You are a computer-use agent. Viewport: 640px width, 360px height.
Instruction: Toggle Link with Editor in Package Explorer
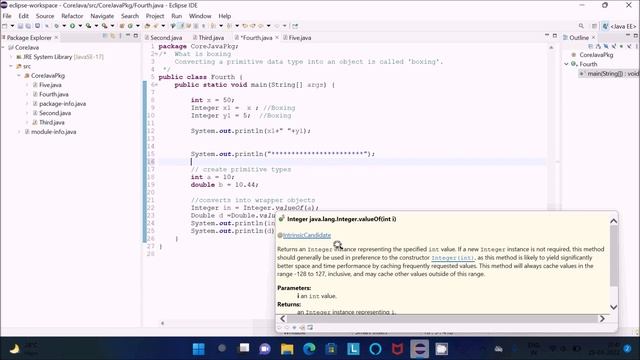point(112,36)
